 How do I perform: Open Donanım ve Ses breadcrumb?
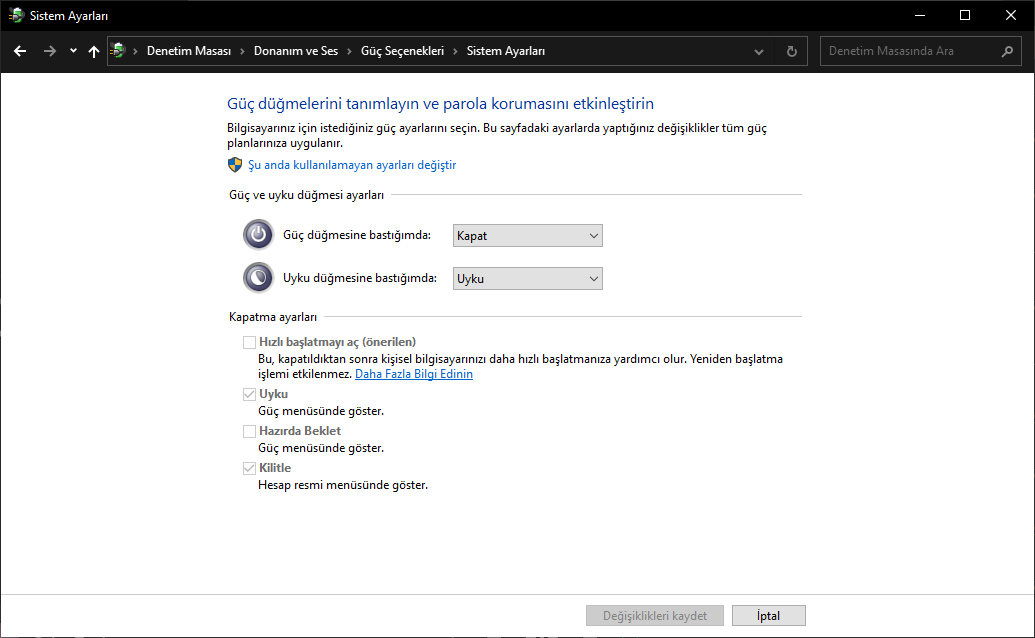296,51
